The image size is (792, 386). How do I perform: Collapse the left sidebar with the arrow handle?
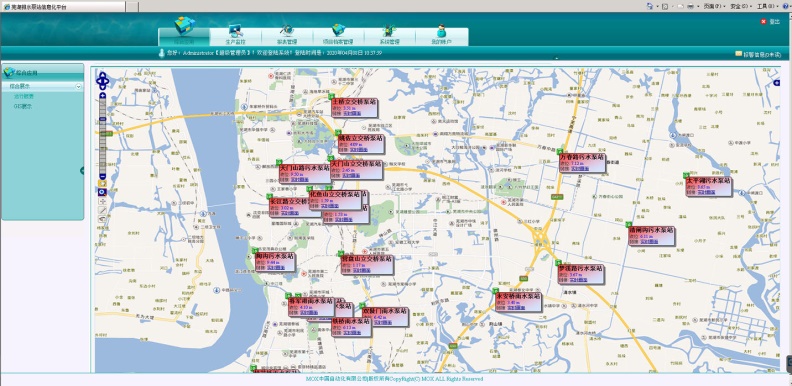[x=82, y=171]
